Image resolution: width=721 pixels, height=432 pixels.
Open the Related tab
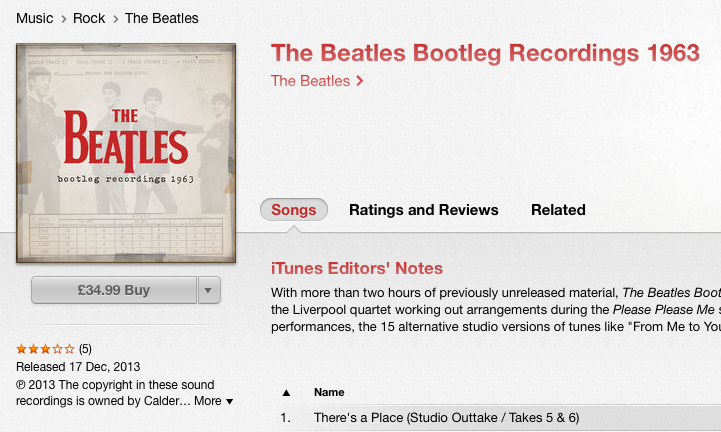[558, 210]
